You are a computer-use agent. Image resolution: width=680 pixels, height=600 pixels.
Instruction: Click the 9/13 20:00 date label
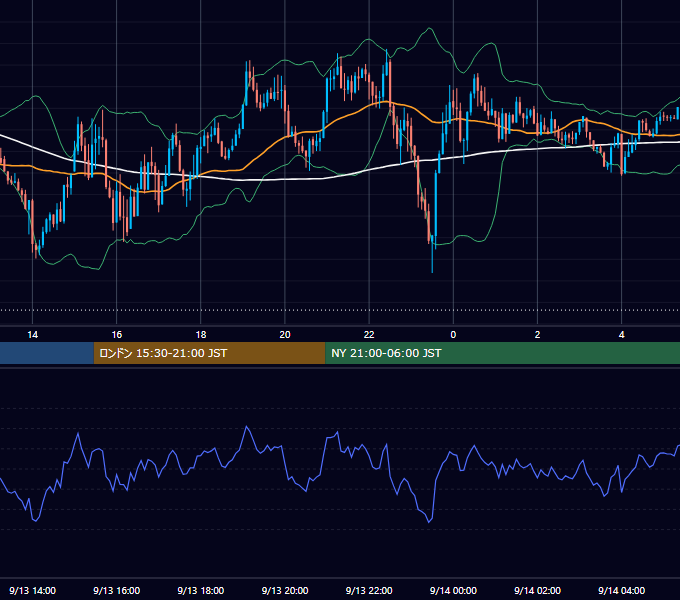pos(285,590)
